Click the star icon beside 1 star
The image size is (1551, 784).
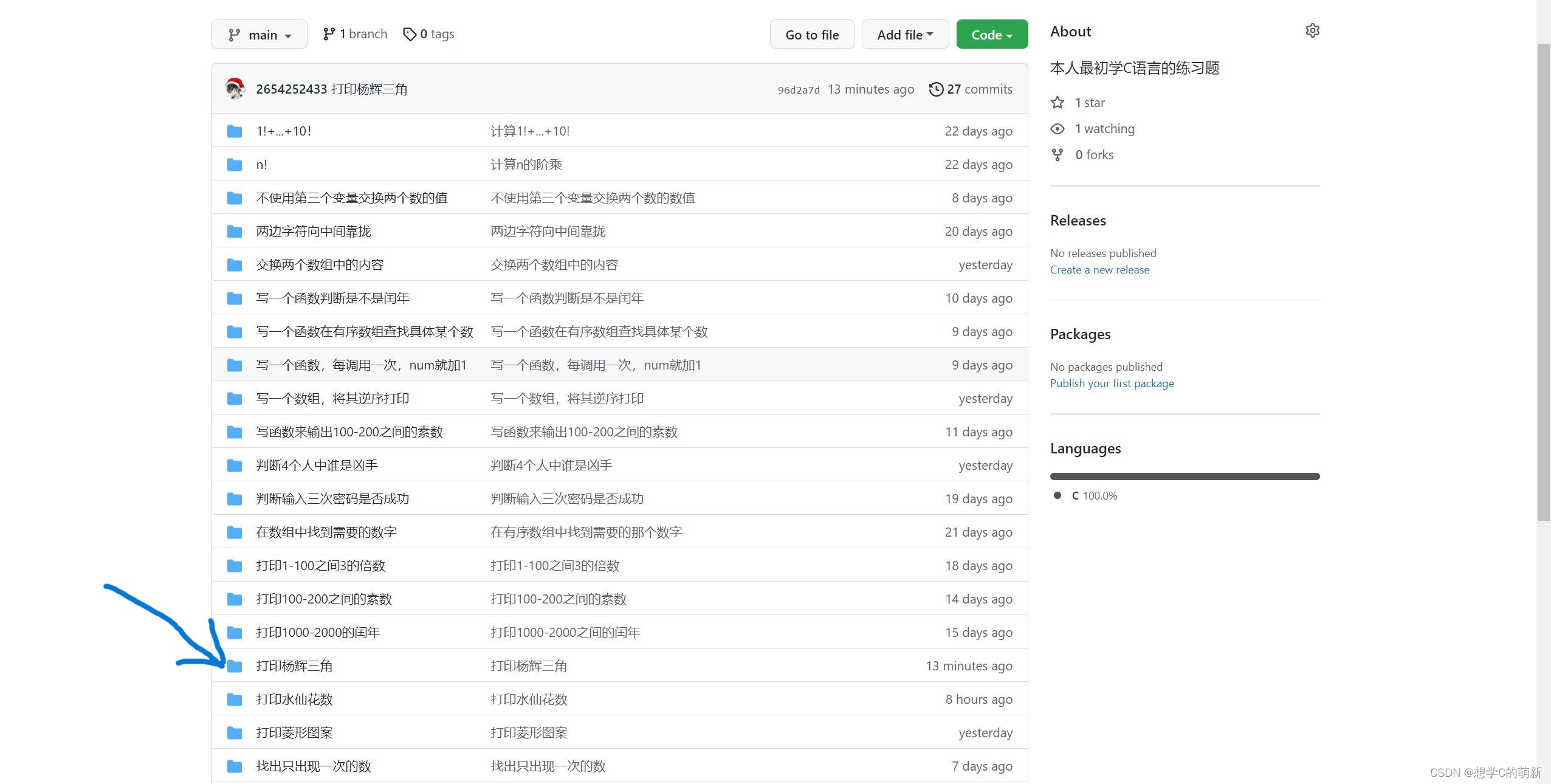click(1057, 103)
